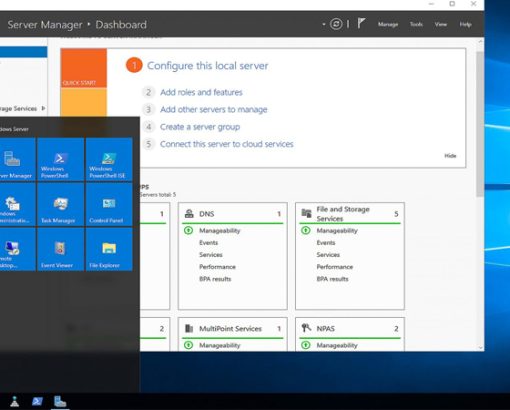Click the dashboard vertical scrollbar thumb
This screenshot has height=410, width=510.
[480, 124]
